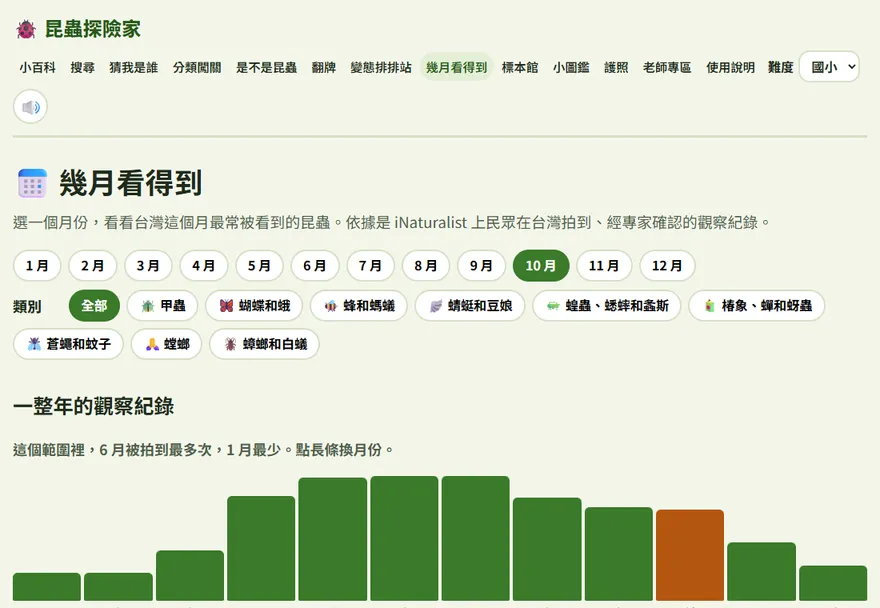880x608 pixels.
Task: Select the 幾月看得到 navigation tab
Action: (x=456, y=67)
